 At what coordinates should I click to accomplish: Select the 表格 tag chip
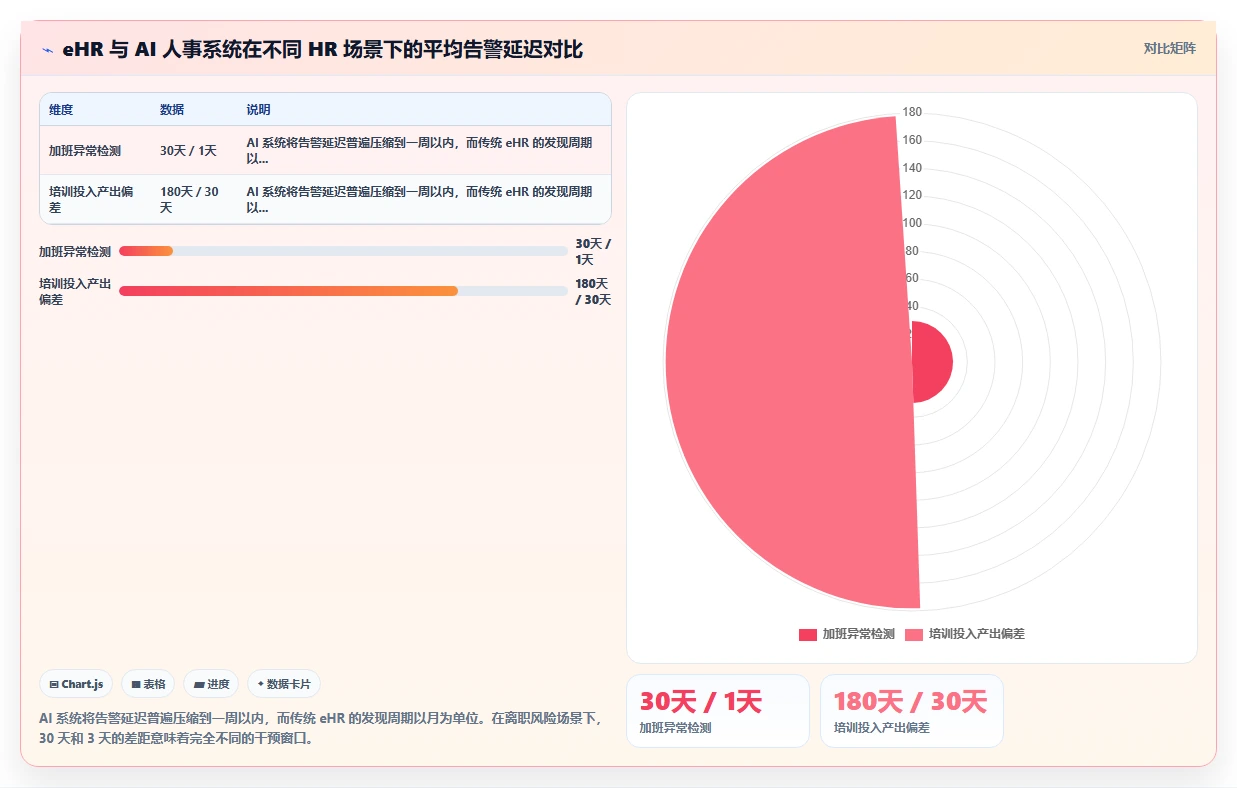pyautogui.click(x=148, y=684)
